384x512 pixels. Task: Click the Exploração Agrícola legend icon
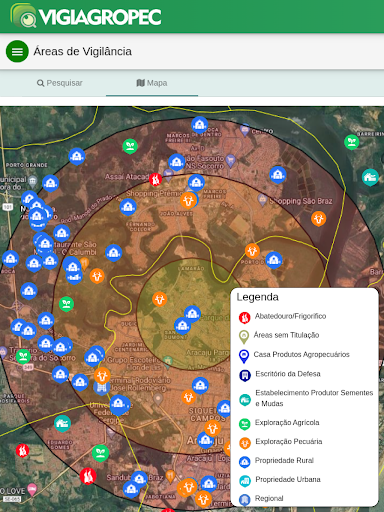pos(245,424)
